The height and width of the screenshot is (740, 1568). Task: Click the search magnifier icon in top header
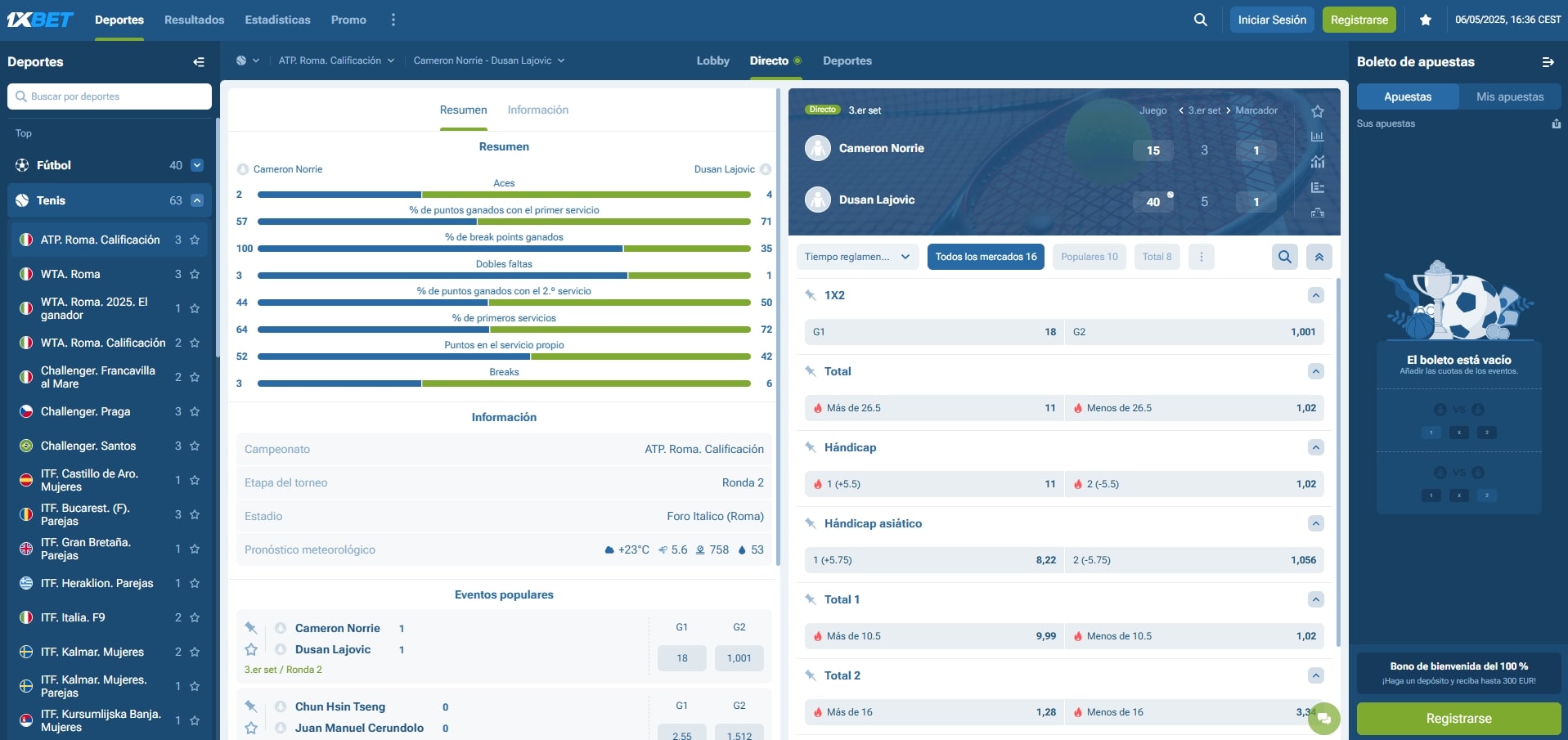coord(1200,20)
